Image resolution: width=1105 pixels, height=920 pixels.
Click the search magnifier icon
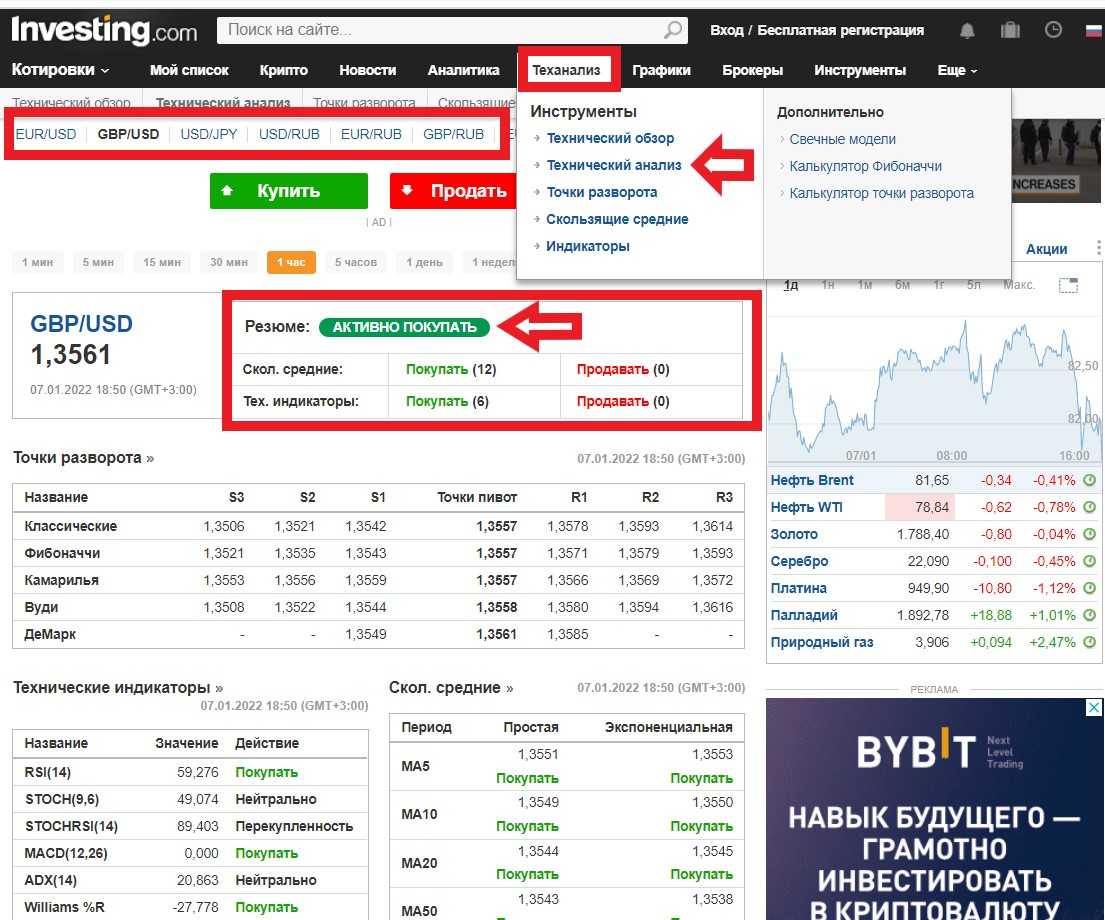[674, 30]
